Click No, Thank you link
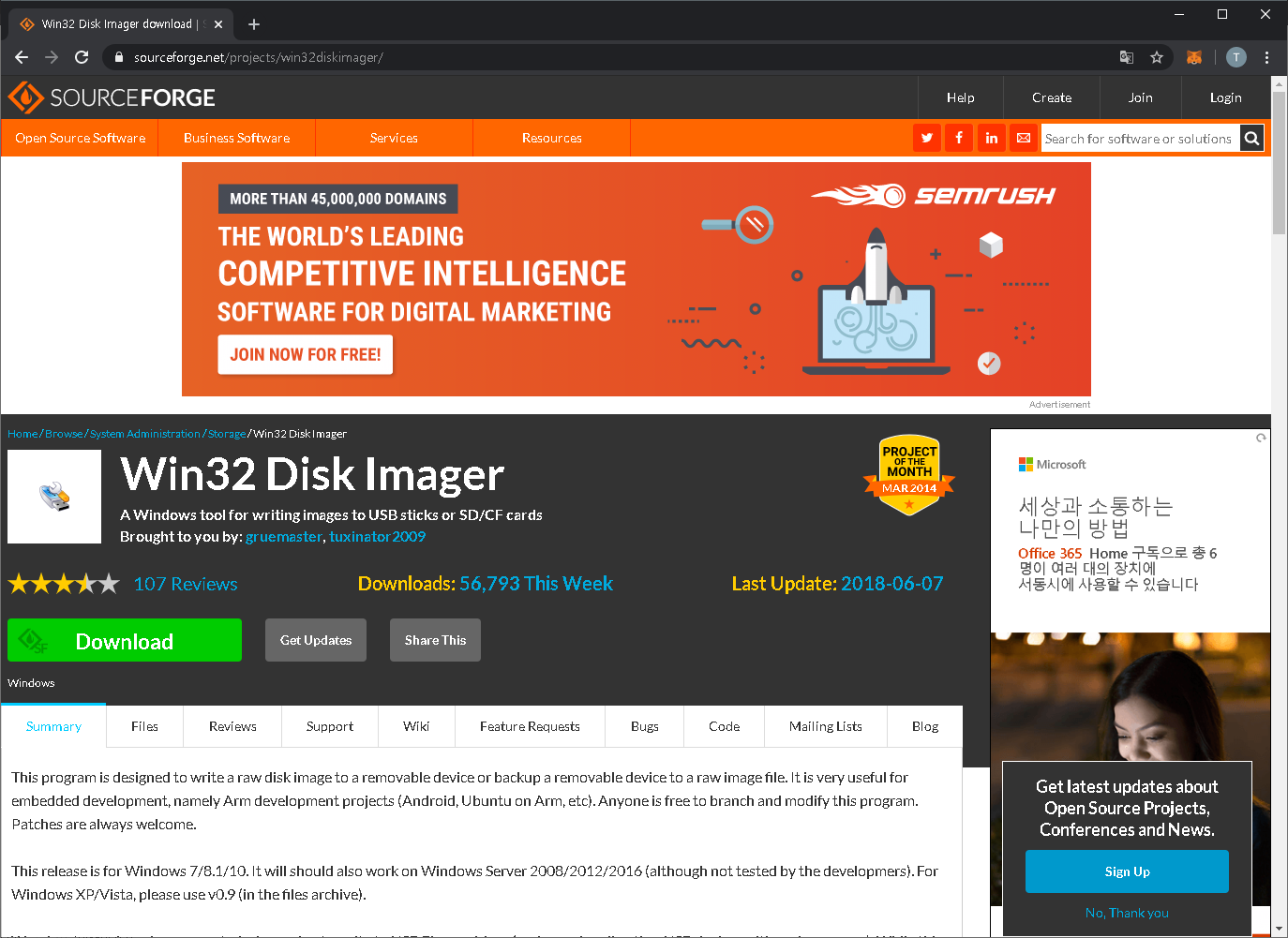 pyautogui.click(x=1127, y=913)
